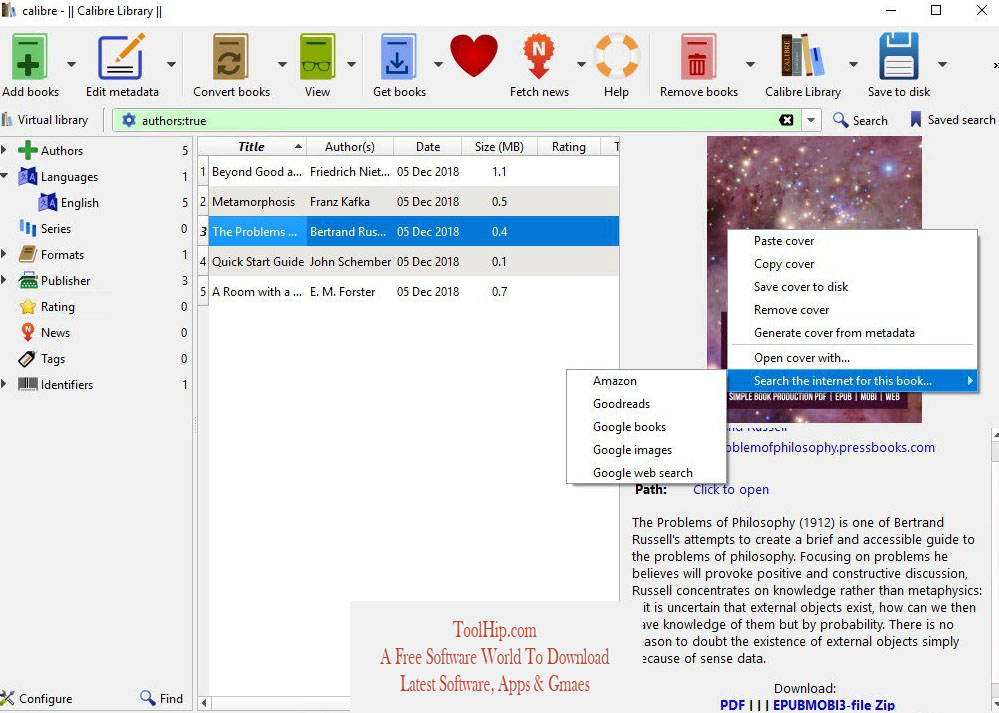Select the Formats category
999x713 pixels.
pyautogui.click(x=62, y=255)
